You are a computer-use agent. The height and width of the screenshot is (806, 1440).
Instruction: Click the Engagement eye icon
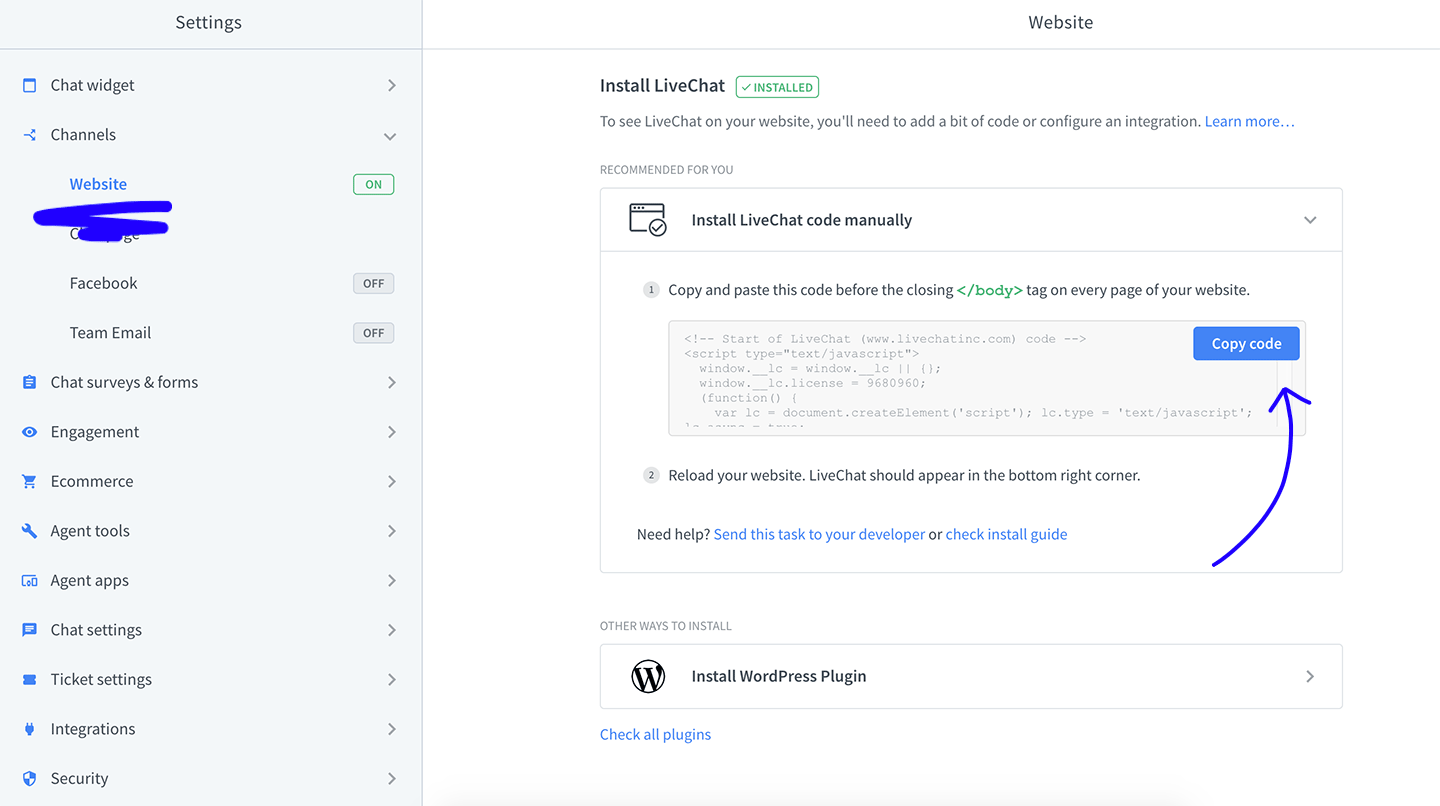click(29, 432)
